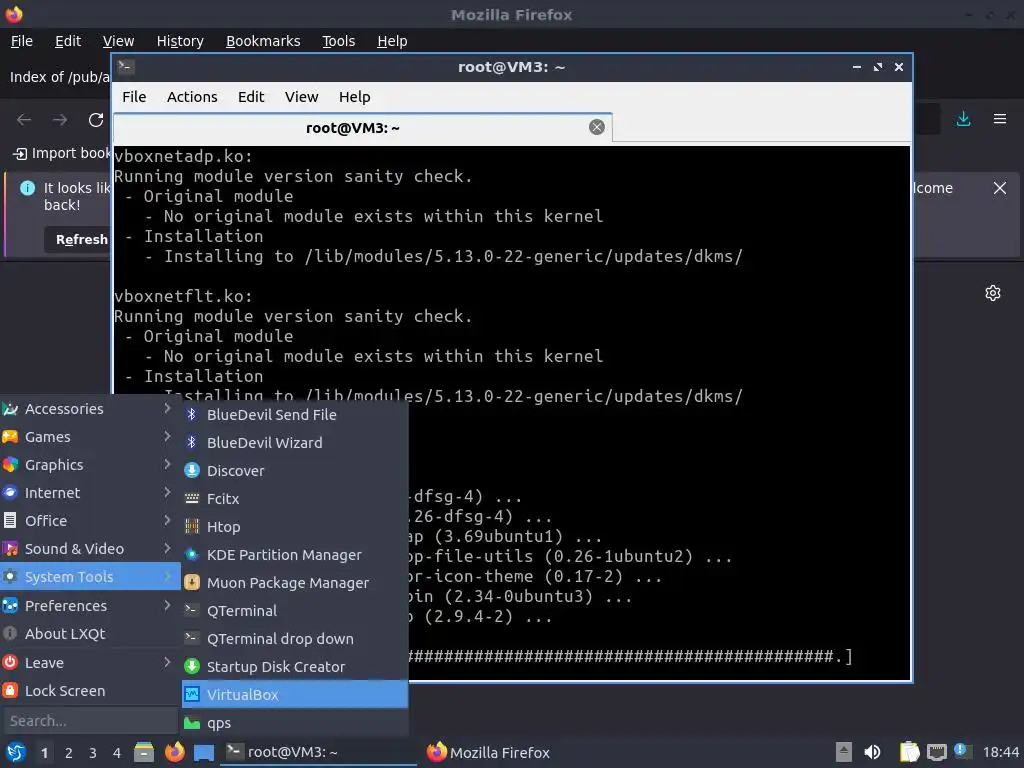
Task: Expand the Leave submenu
Action: tap(90, 662)
